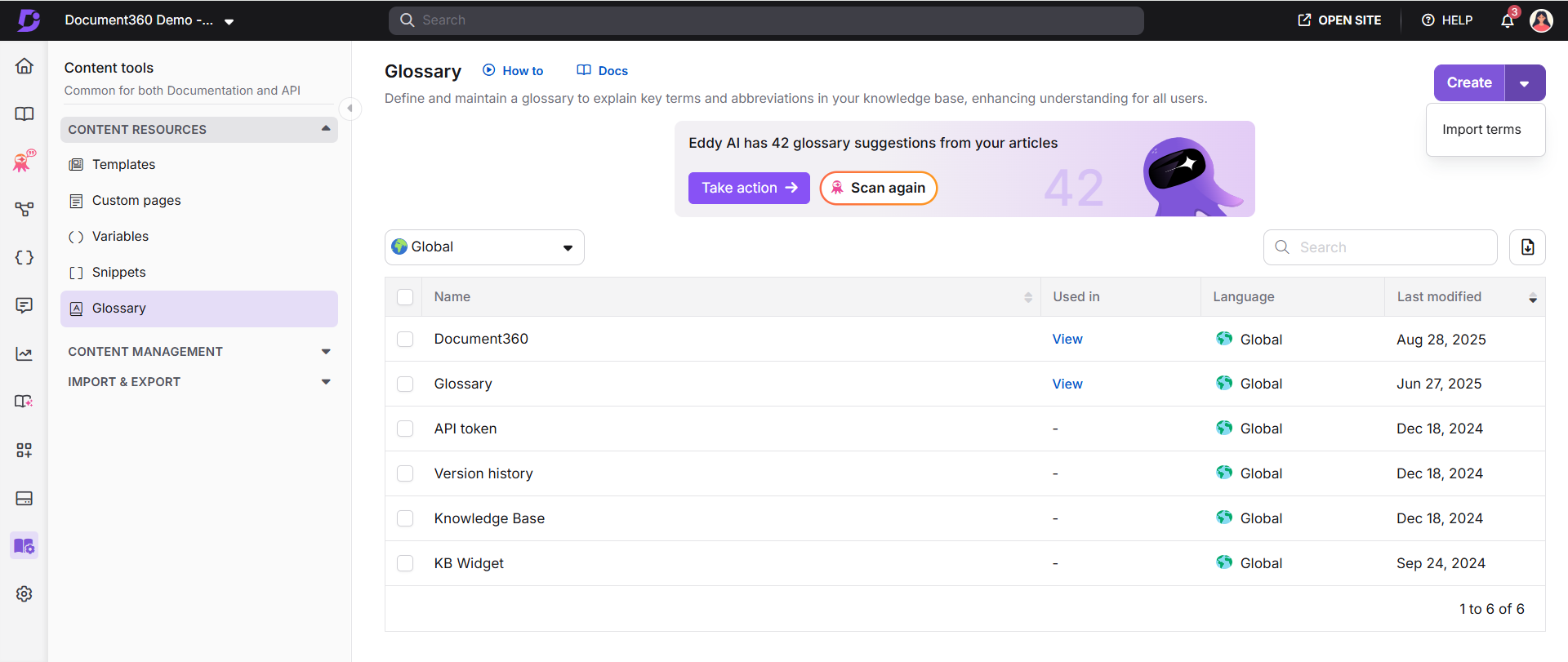Focus the glossary Search field
This screenshot has height=662, width=1568.
pyautogui.click(x=1380, y=247)
